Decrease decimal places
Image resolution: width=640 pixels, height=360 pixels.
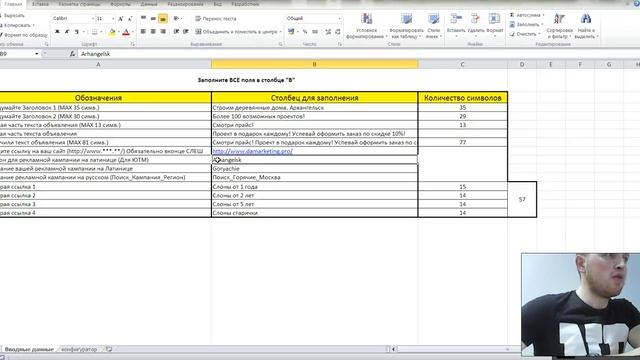(338, 31)
